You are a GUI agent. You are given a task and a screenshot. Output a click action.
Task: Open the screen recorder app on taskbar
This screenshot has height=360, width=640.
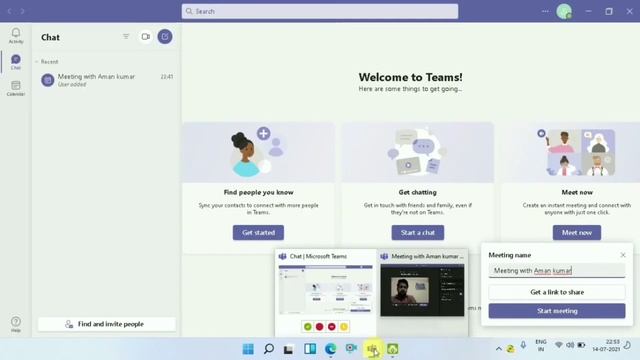point(351,348)
